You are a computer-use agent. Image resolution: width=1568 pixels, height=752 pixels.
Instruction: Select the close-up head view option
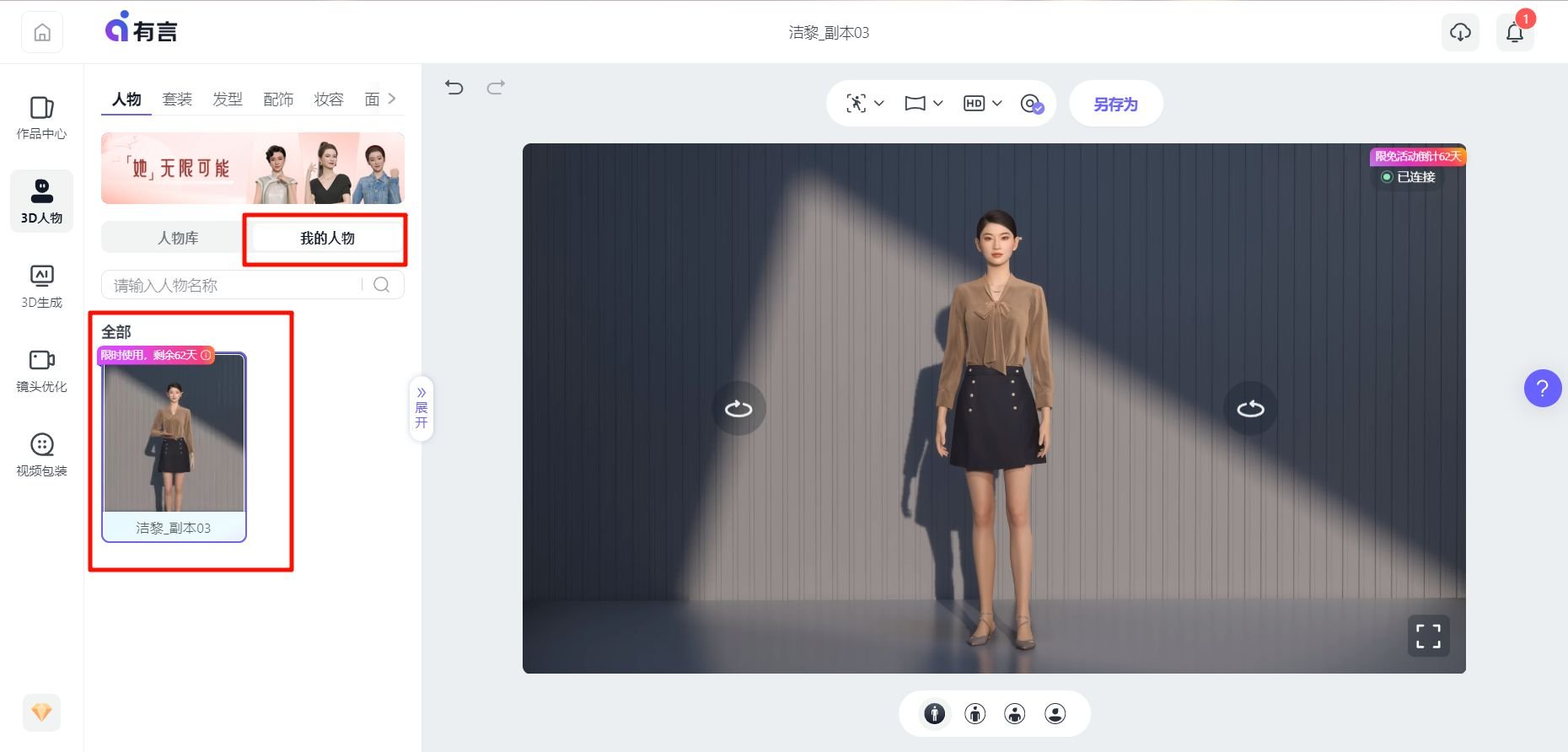point(1055,714)
